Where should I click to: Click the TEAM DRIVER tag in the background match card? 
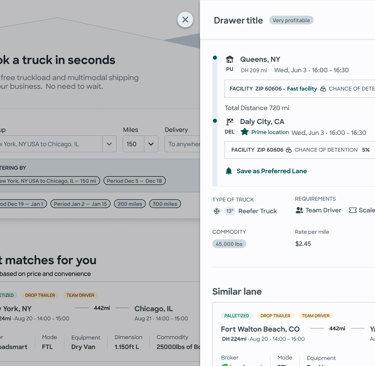pos(80,295)
